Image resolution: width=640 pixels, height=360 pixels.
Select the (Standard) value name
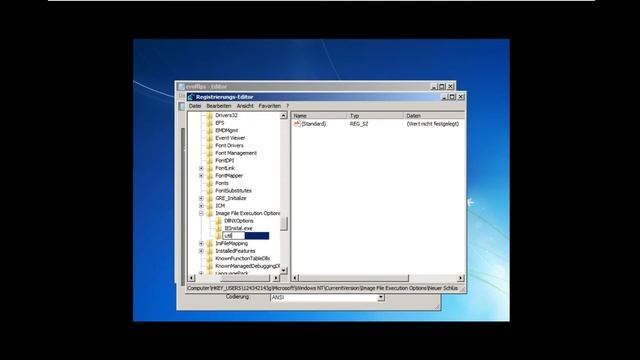point(313,124)
